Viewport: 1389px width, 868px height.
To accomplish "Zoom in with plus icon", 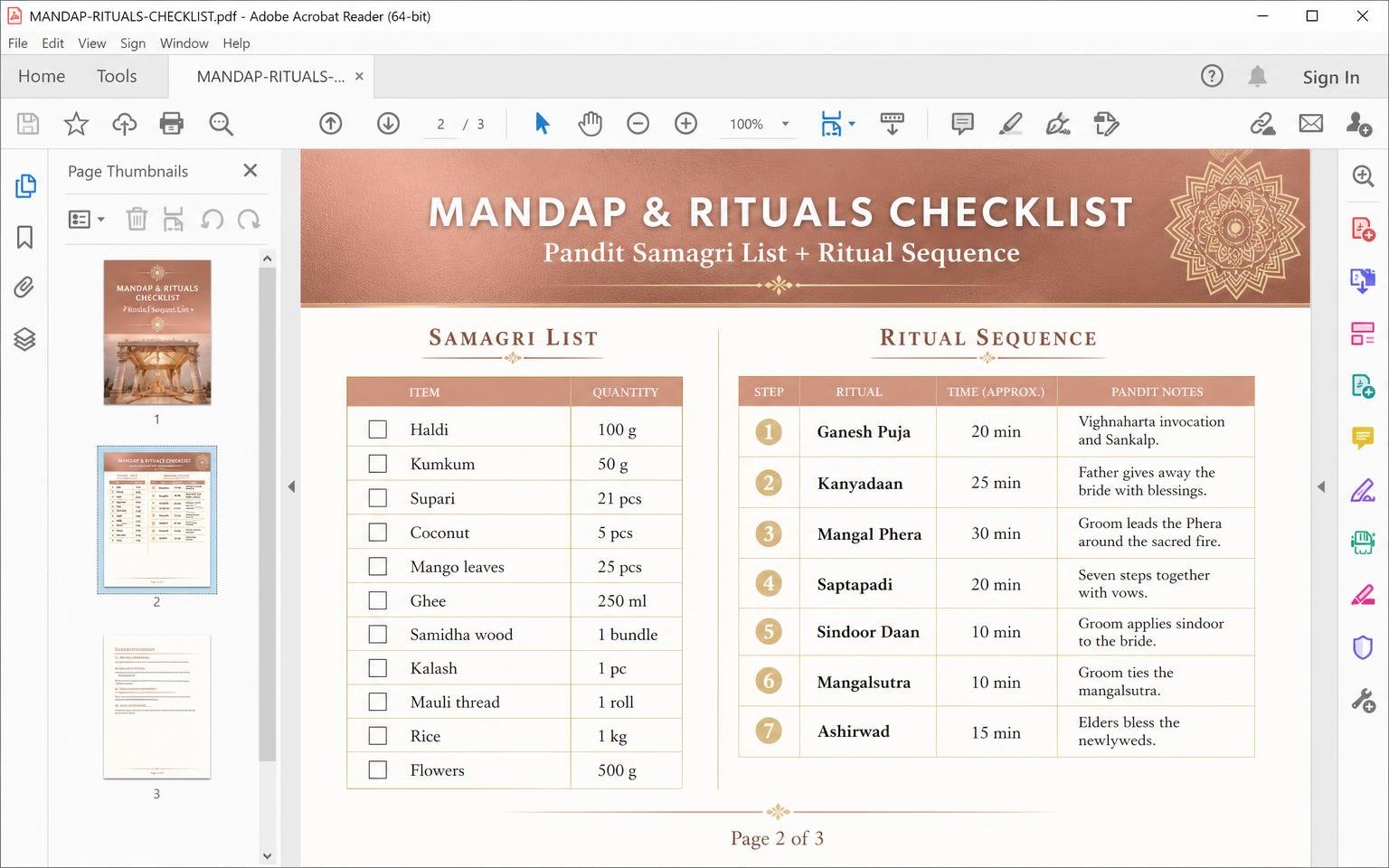I will 686,124.
